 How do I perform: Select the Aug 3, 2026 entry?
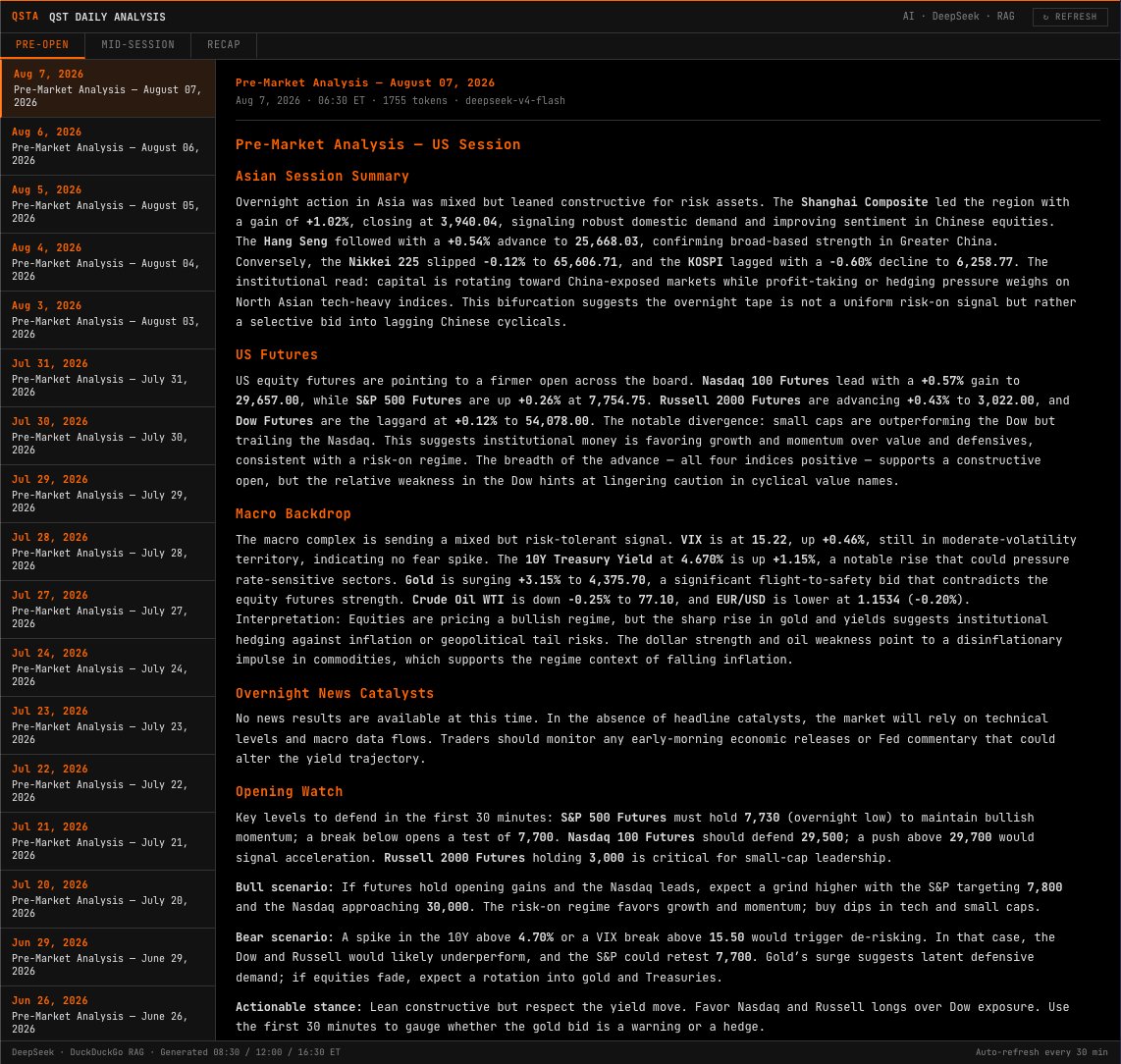[108, 320]
